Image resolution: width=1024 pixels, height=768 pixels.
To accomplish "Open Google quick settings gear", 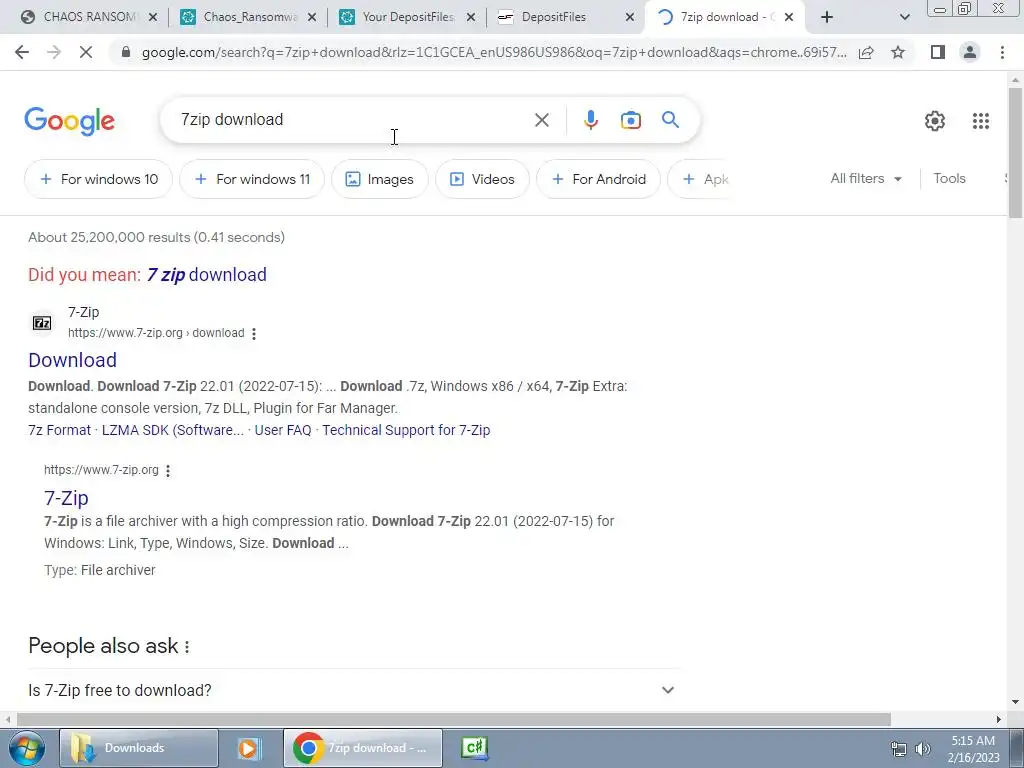I will 935,121.
